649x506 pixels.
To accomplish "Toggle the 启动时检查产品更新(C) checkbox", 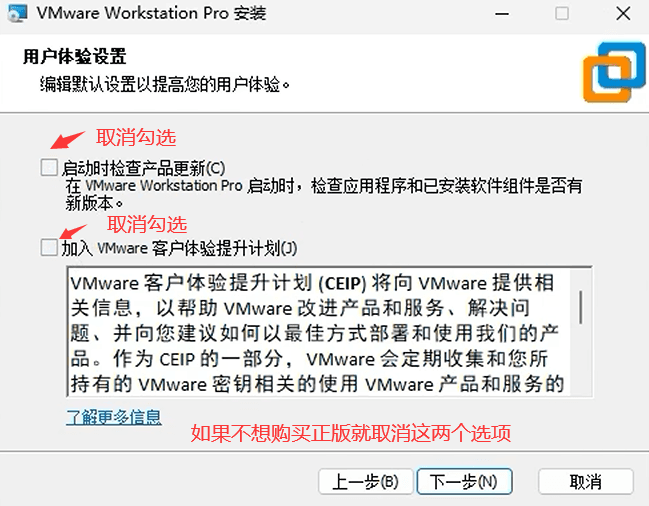I will pyautogui.click(x=49, y=168).
